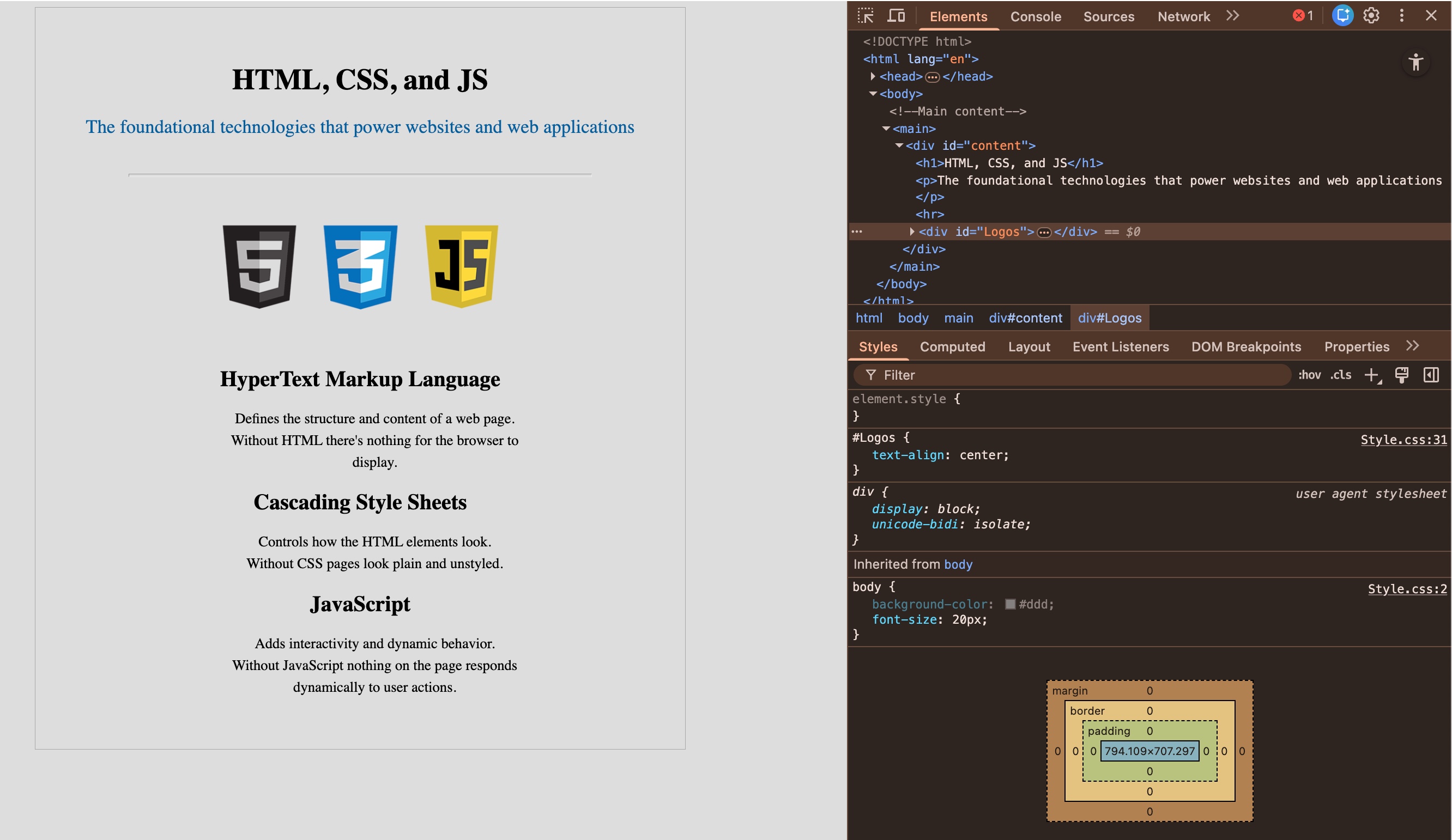Screen dimensions: 1452x840
Task: Toggle the device emulation toolbar
Action: (x=896, y=16)
